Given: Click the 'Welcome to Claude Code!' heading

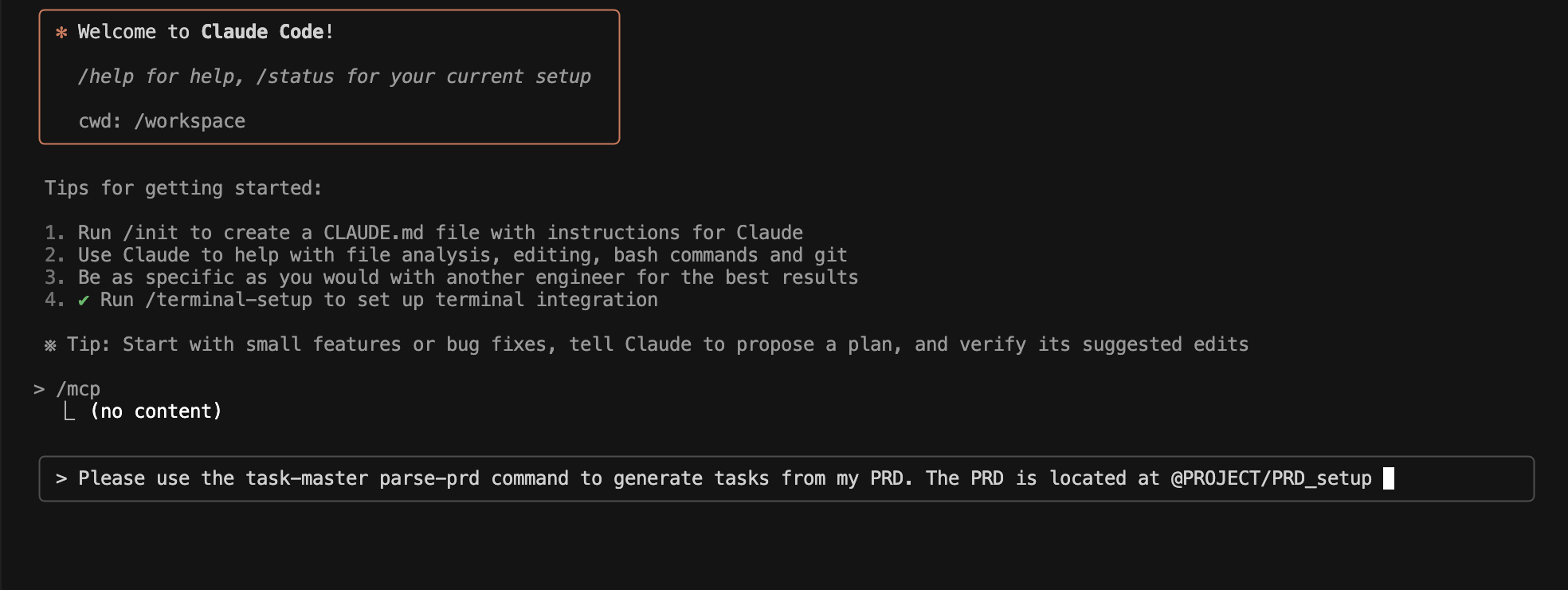Looking at the screenshot, I should click(x=206, y=32).
